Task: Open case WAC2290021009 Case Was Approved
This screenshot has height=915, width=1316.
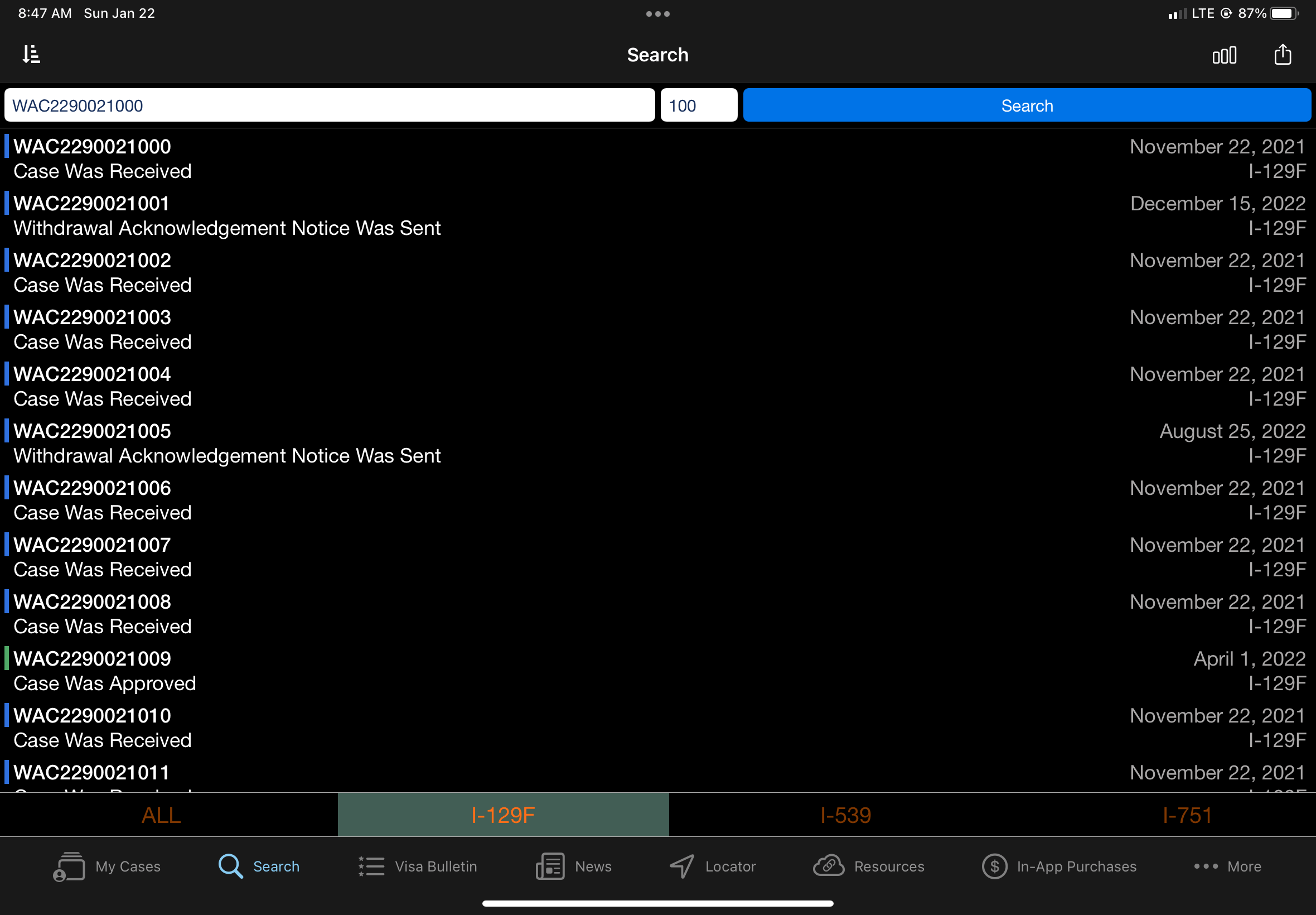Action: point(657,671)
